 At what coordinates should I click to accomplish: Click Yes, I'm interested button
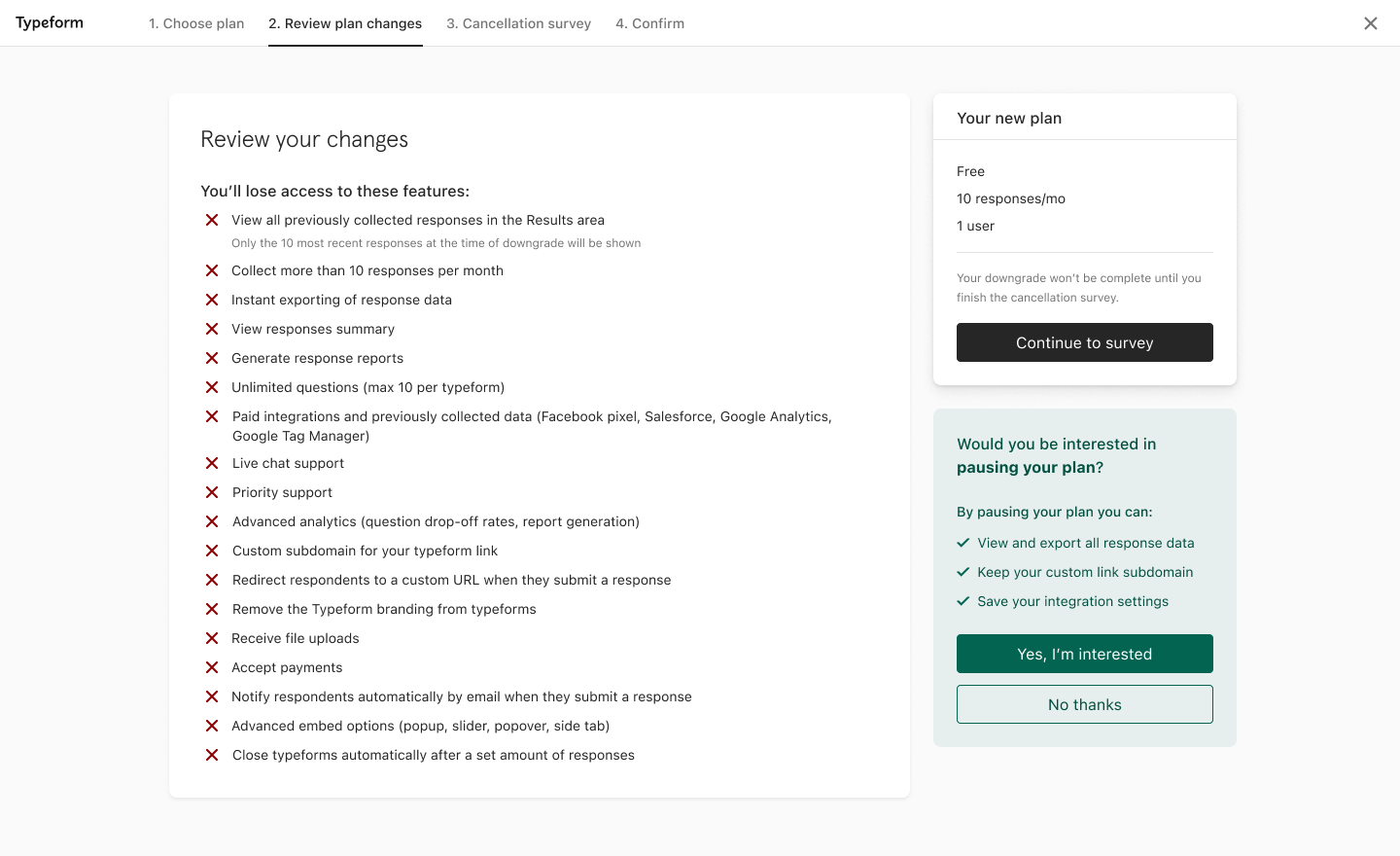coord(1085,654)
